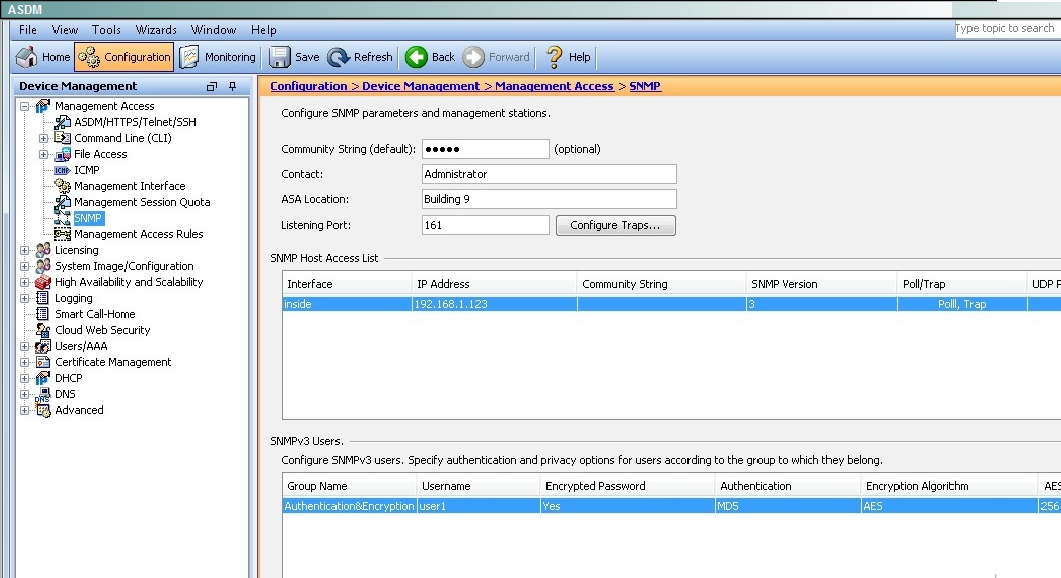This screenshot has width=1061, height=578.
Task: Select the DNS icon
Action: click(x=43, y=395)
